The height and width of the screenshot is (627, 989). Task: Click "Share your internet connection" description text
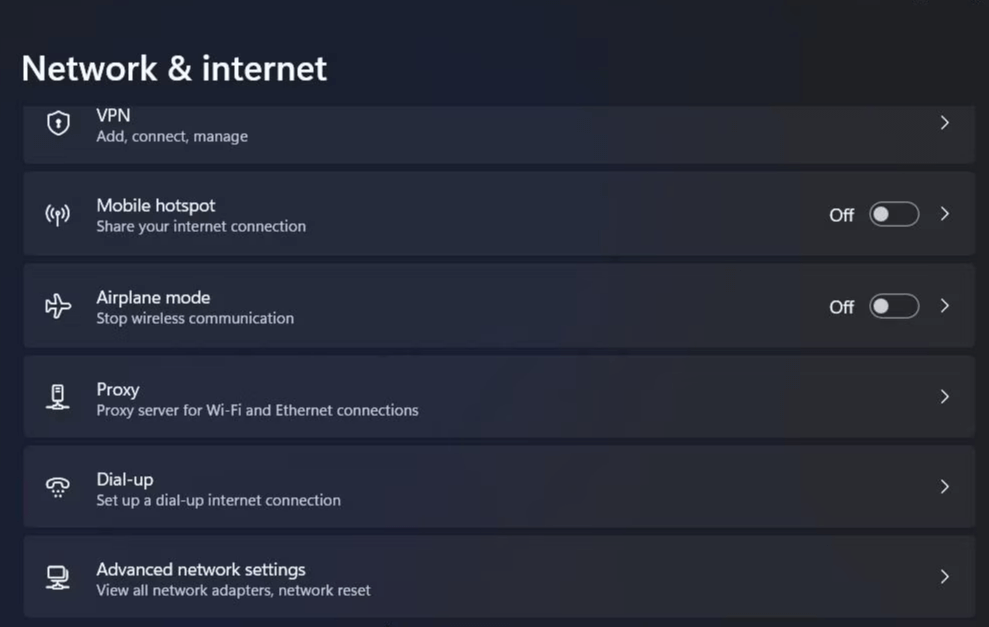click(x=201, y=226)
